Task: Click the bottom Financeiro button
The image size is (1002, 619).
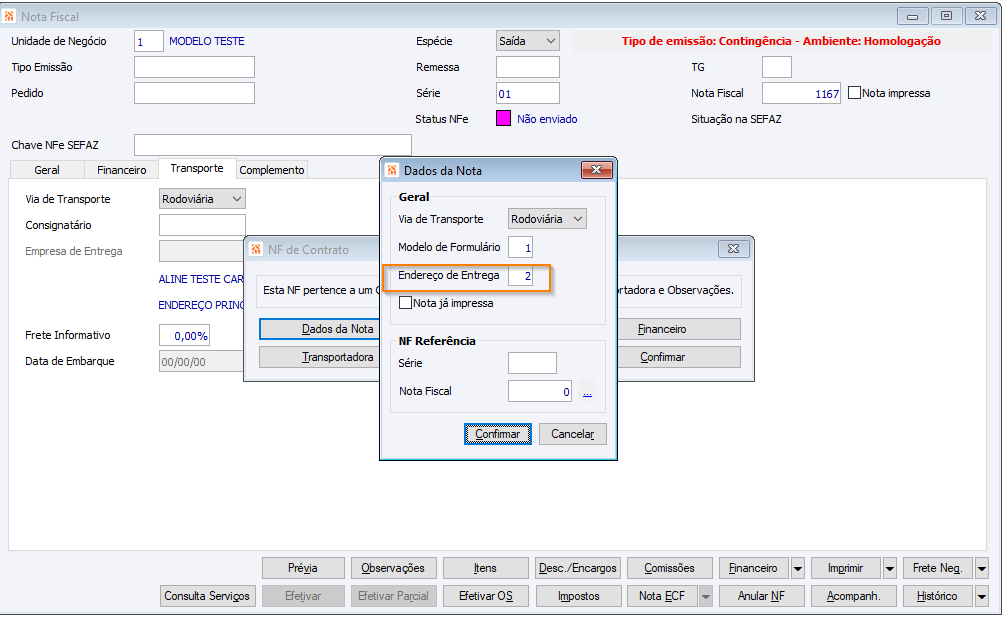Action: pyautogui.click(x=754, y=568)
